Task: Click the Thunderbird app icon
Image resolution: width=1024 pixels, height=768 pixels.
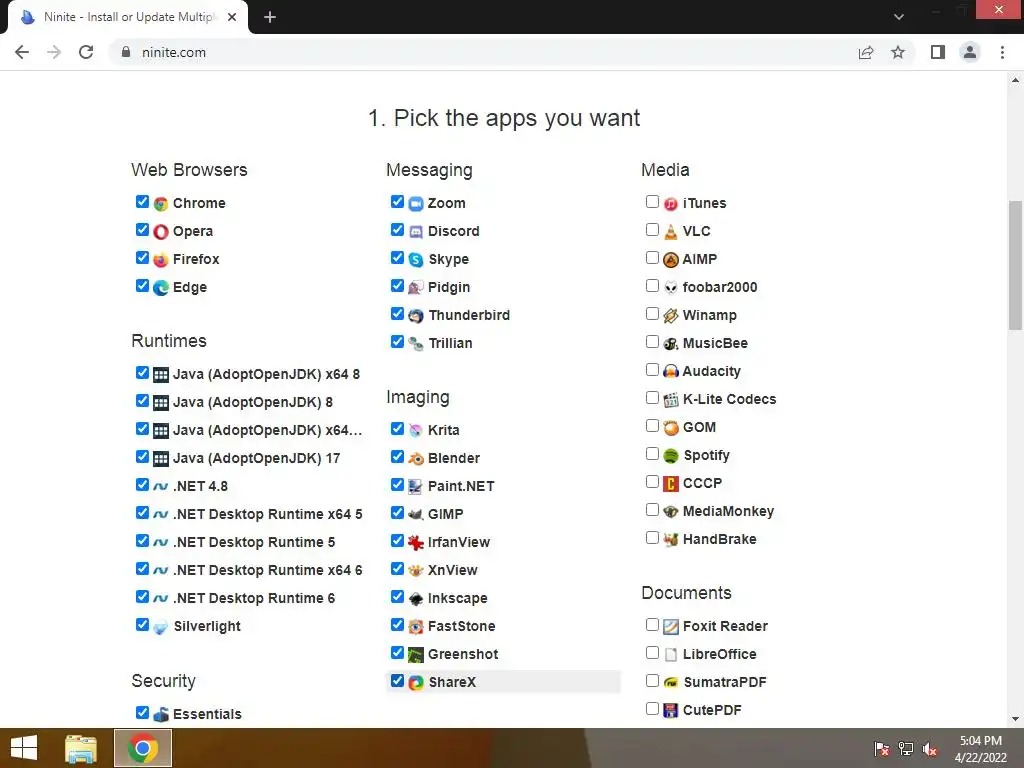Action: pos(416,316)
